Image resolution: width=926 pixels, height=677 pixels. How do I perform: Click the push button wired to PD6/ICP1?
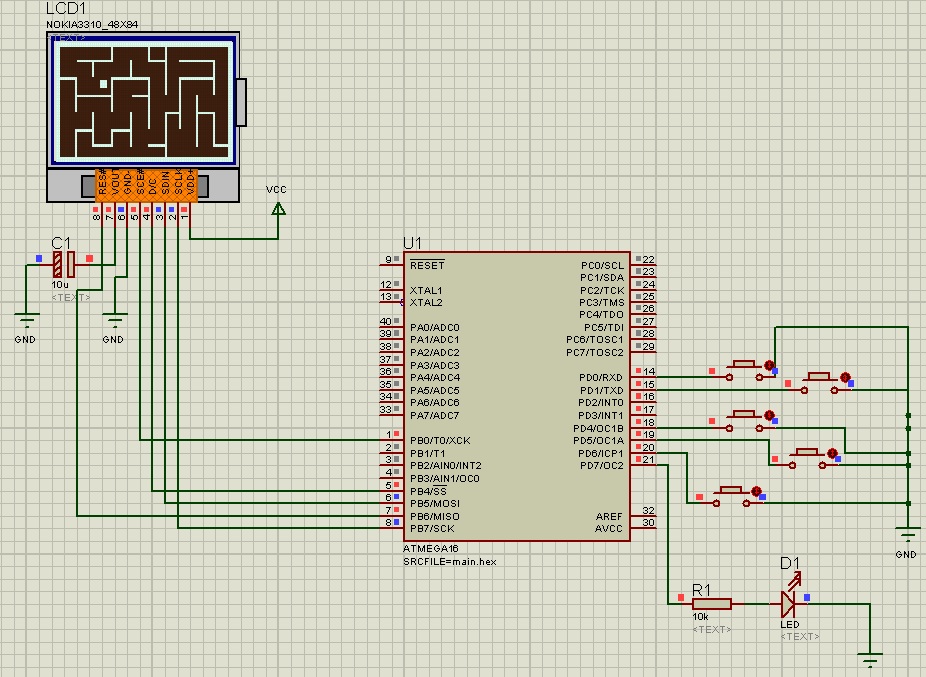732,497
